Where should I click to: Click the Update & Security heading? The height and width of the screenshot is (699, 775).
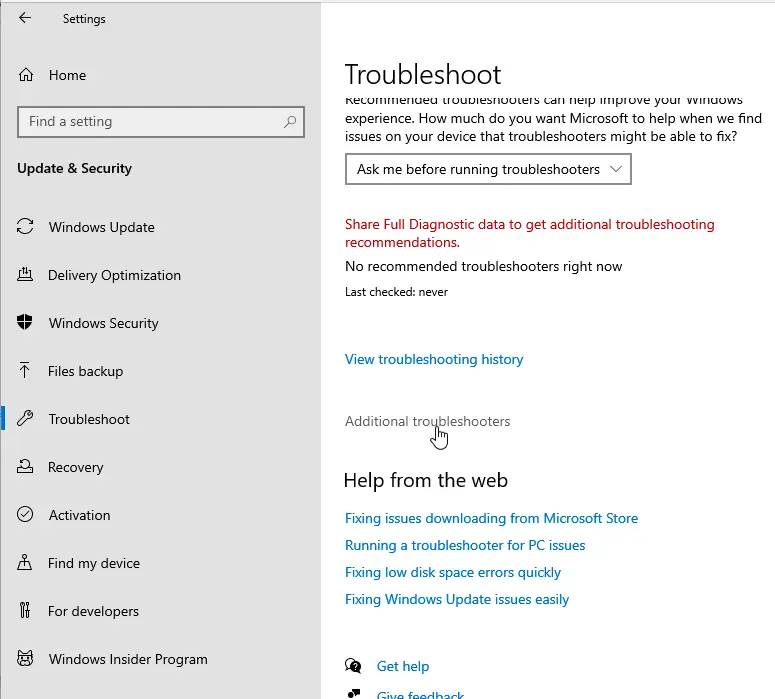click(x=74, y=169)
